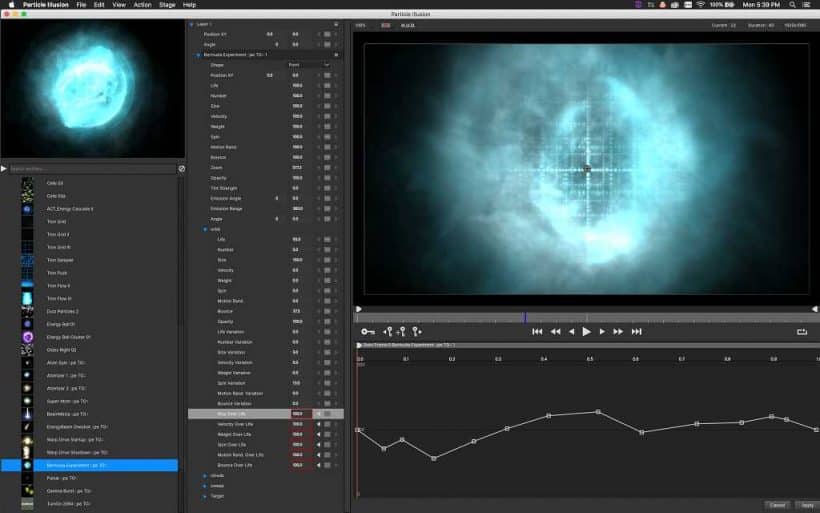Click the Size Over Life value field

pyautogui.click(x=301, y=414)
